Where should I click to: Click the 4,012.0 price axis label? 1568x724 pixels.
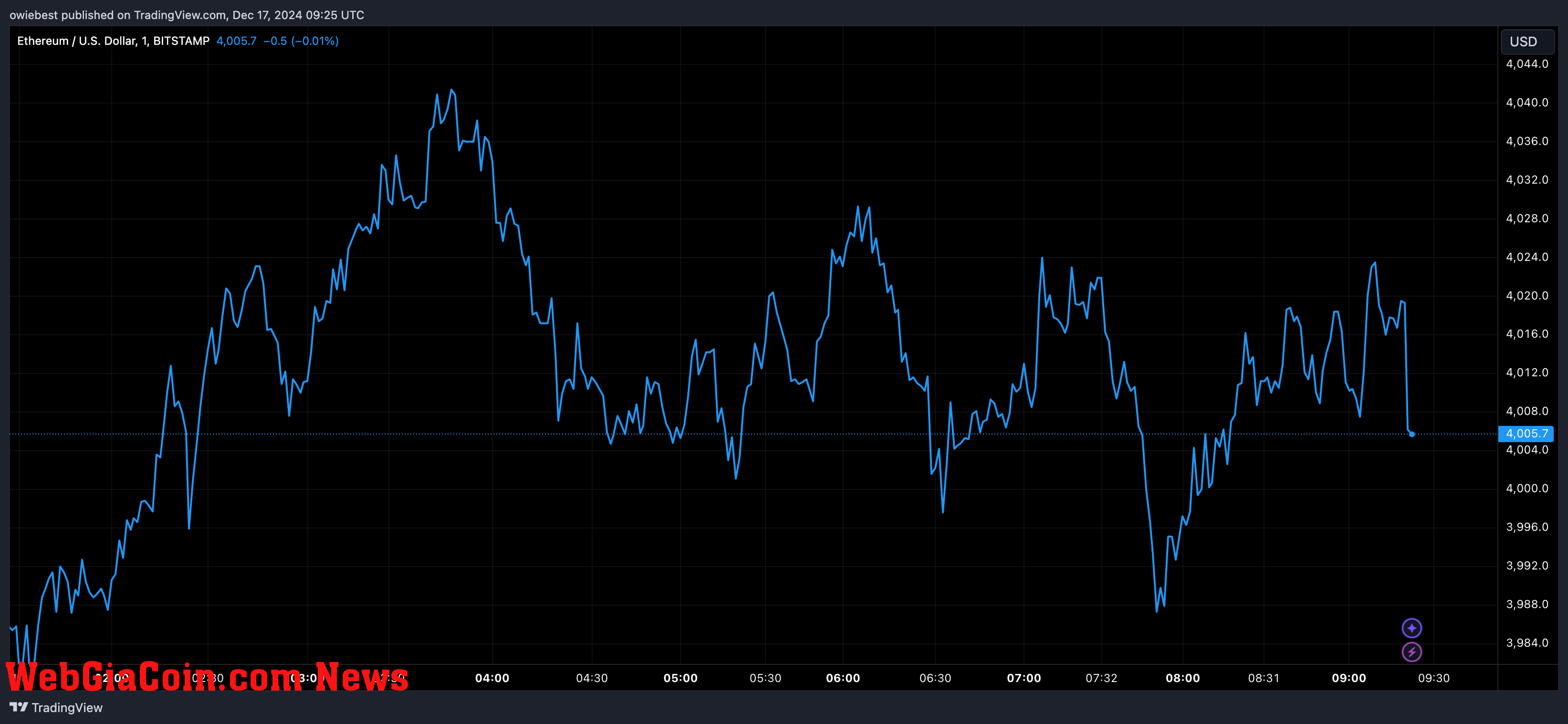coord(1526,372)
